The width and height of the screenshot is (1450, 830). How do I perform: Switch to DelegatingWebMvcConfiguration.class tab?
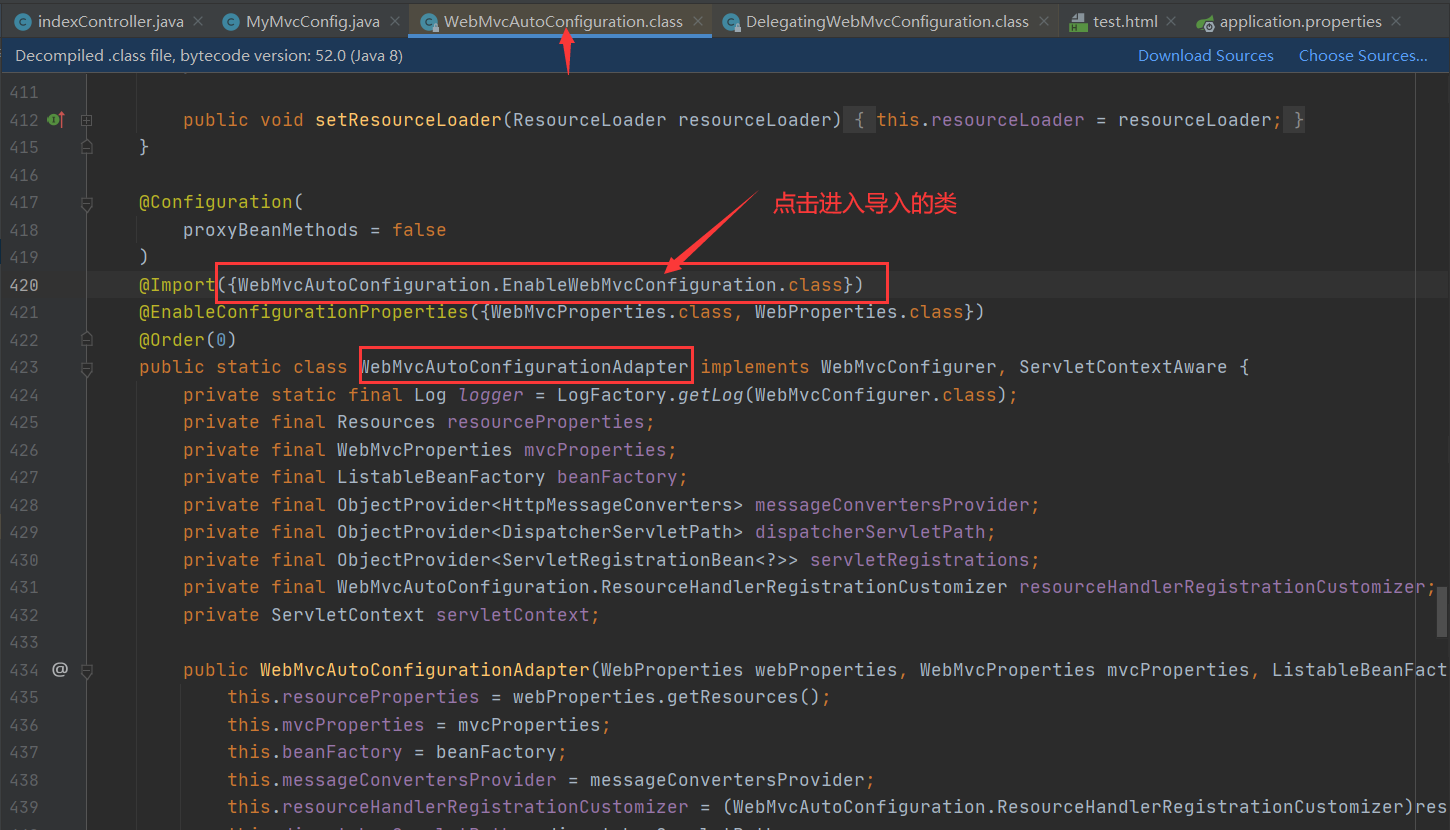coord(887,21)
